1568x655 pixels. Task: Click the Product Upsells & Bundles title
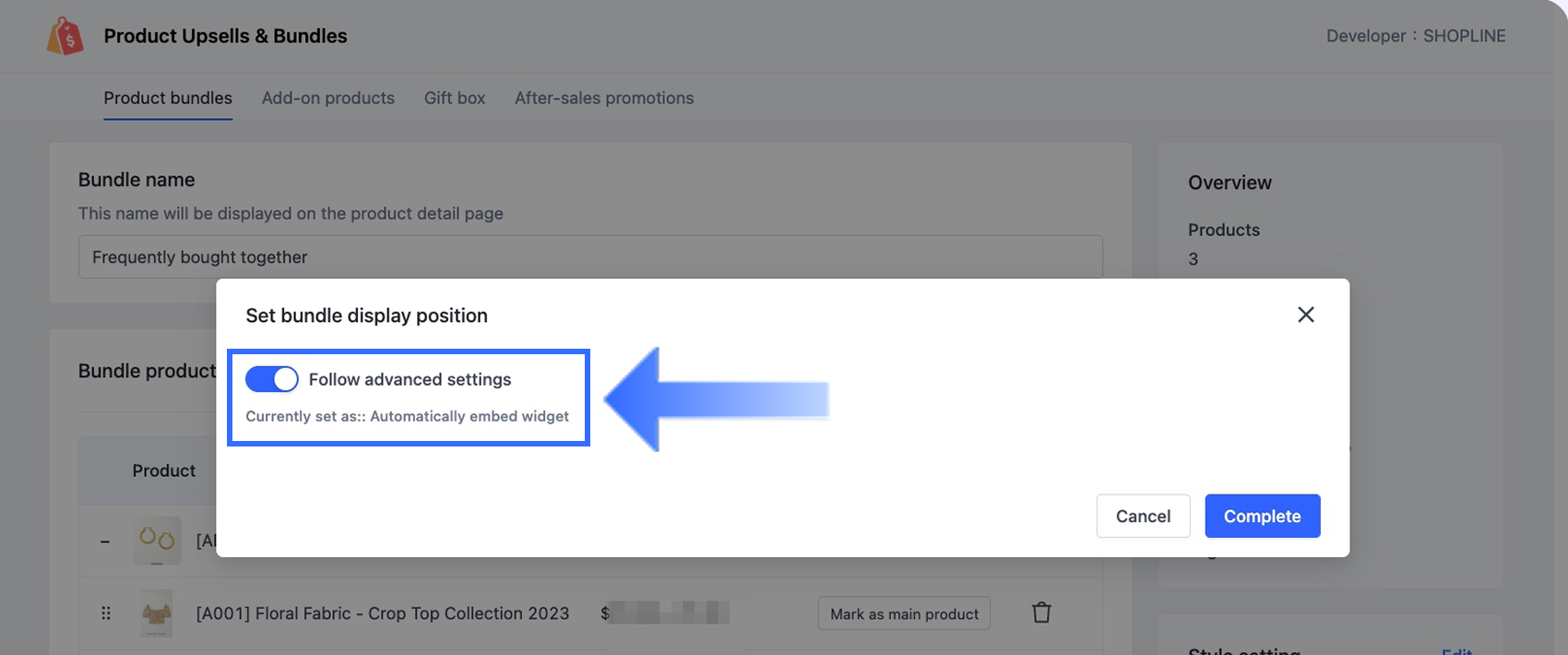[x=225, y=36]
